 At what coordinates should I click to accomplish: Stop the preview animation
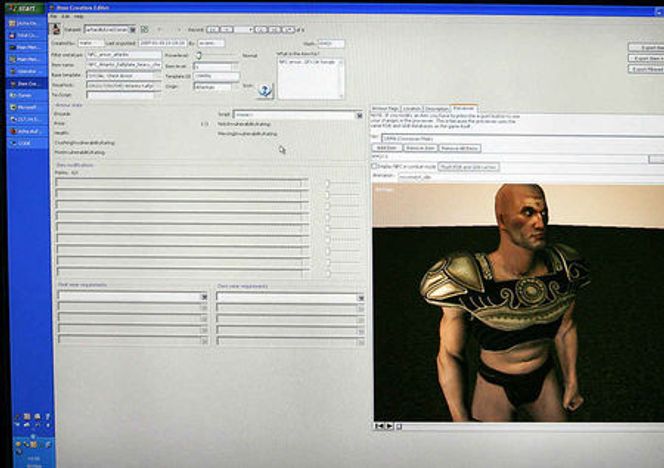tap(399, 426)
